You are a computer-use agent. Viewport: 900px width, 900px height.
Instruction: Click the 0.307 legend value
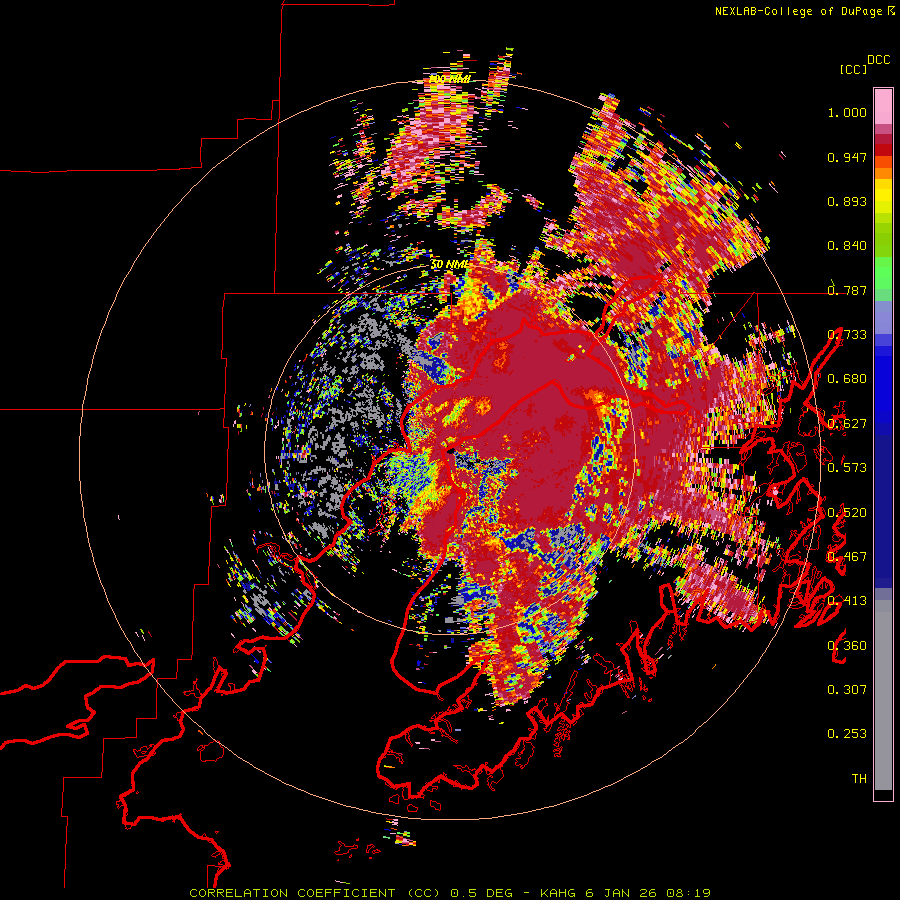(847, 690)
